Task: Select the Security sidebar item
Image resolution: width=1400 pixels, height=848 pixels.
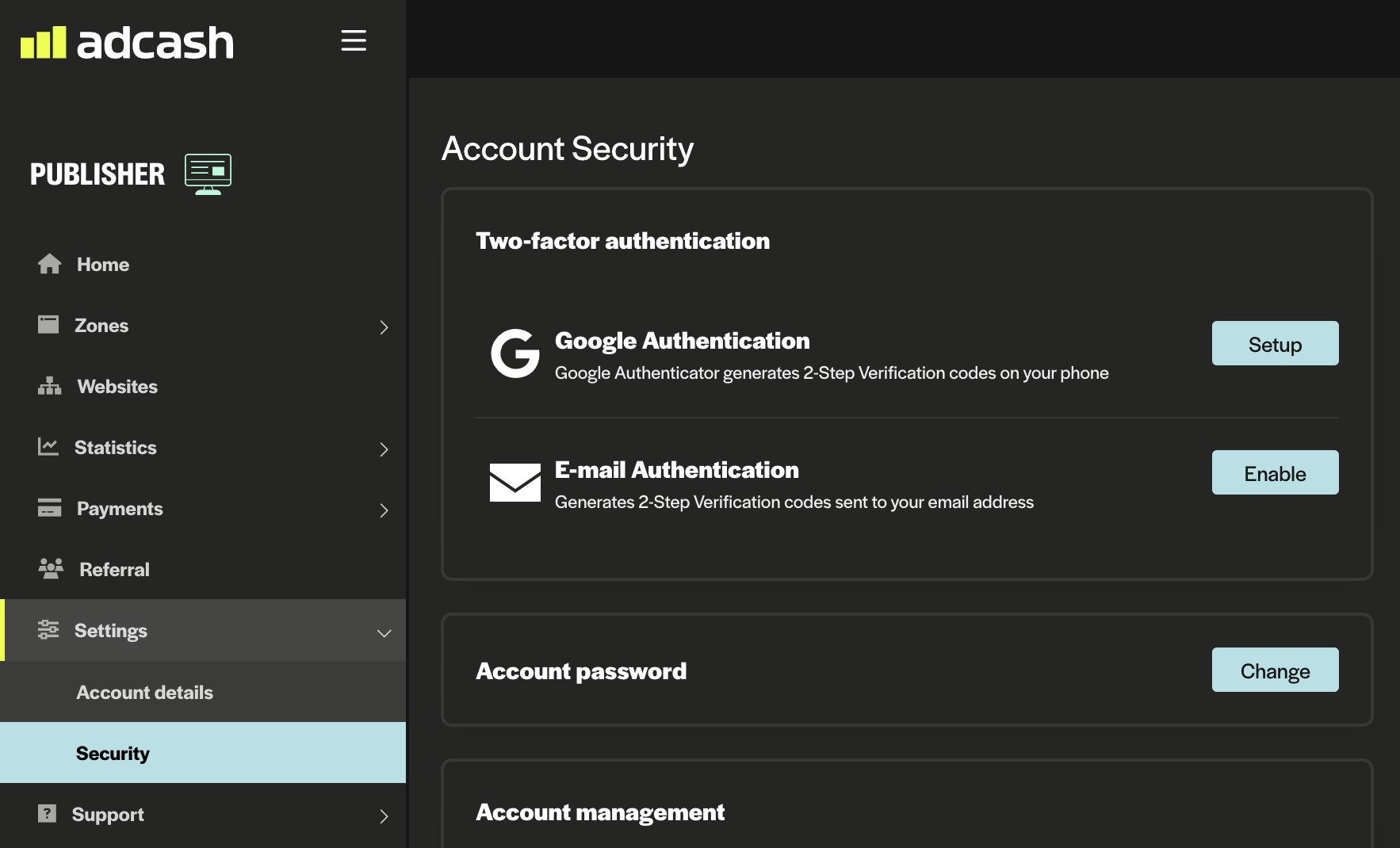Action: point(113,754)
